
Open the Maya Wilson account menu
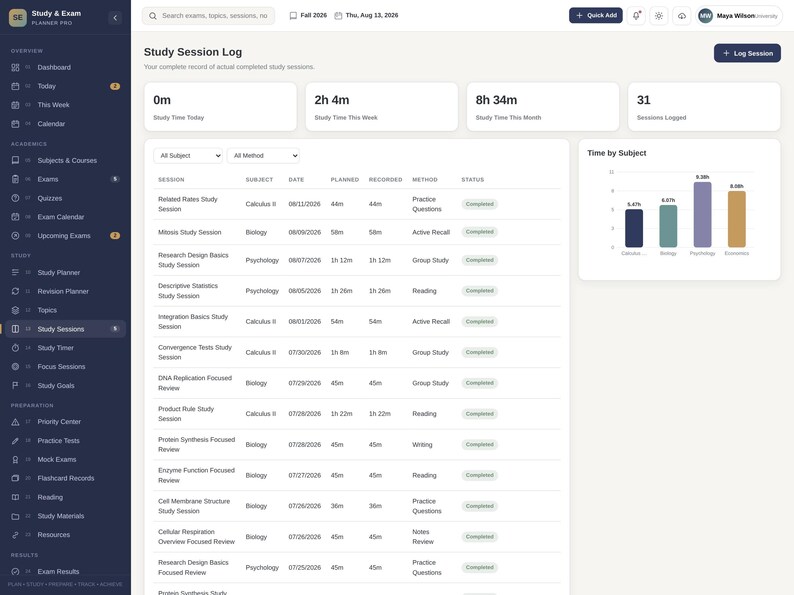739,16
